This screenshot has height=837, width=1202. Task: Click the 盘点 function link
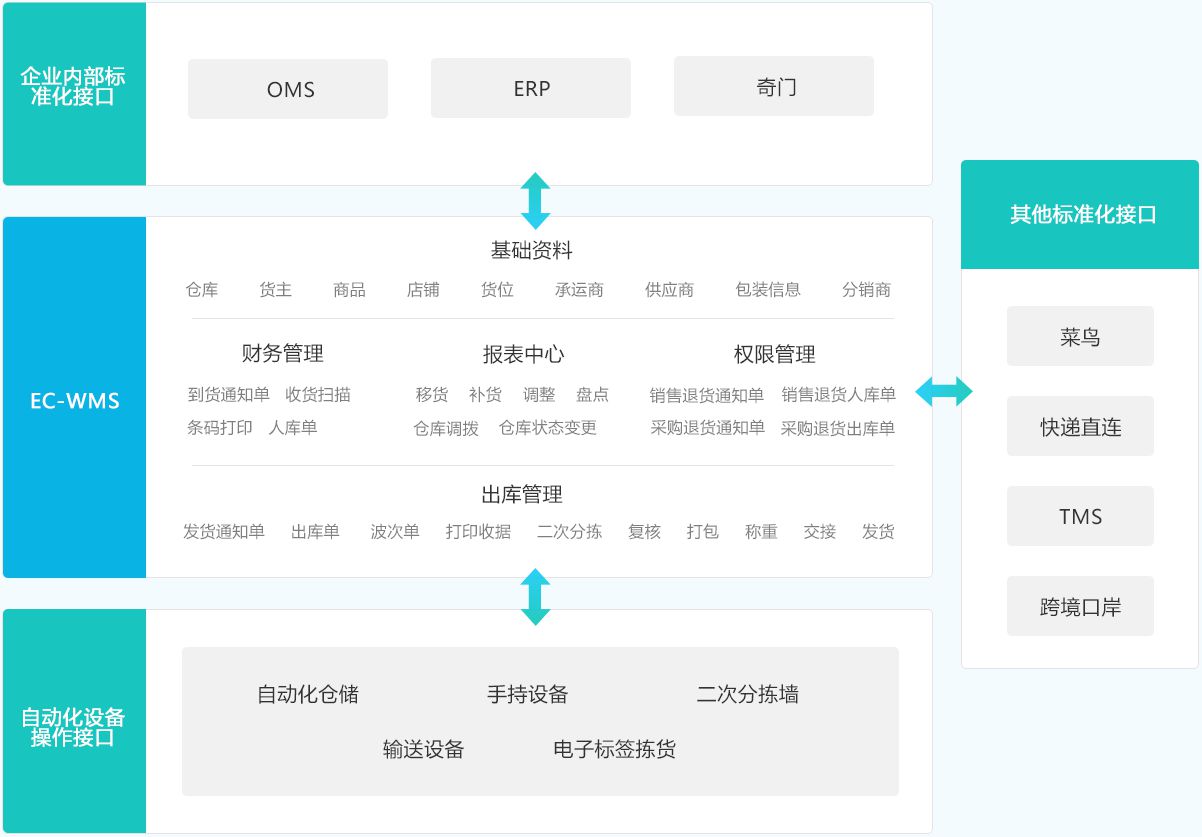(594, 394)
